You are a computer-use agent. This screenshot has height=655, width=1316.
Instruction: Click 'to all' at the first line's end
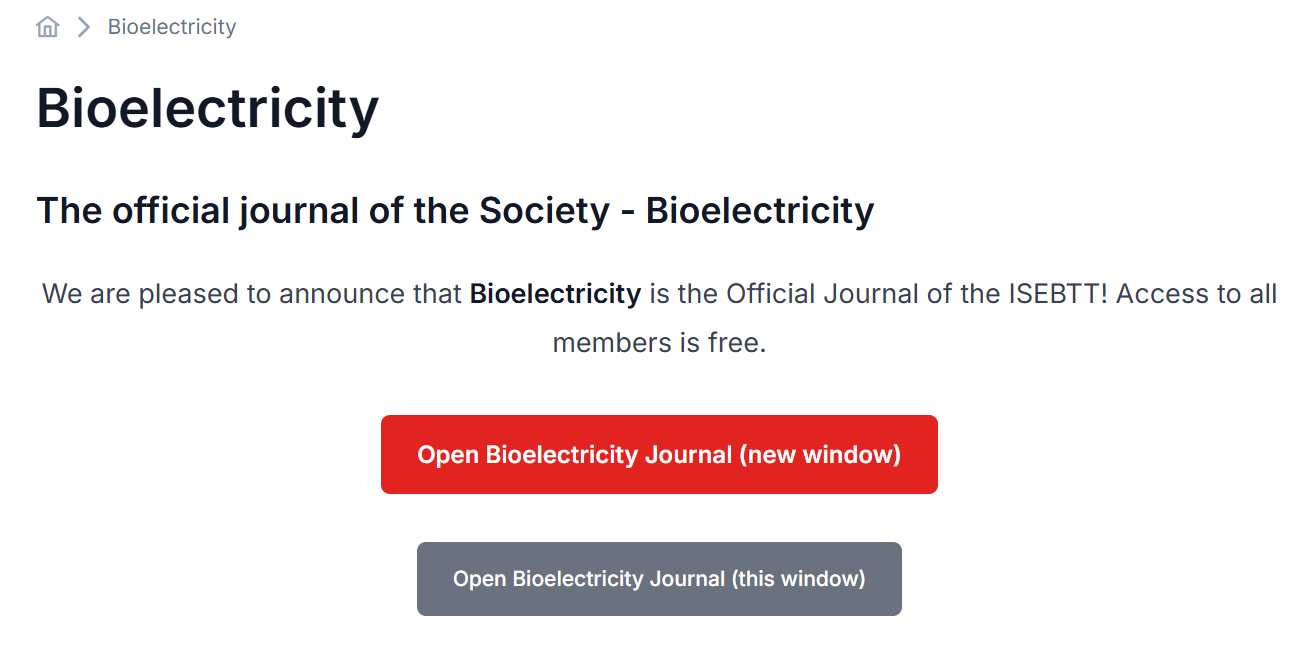point(1250,294)
